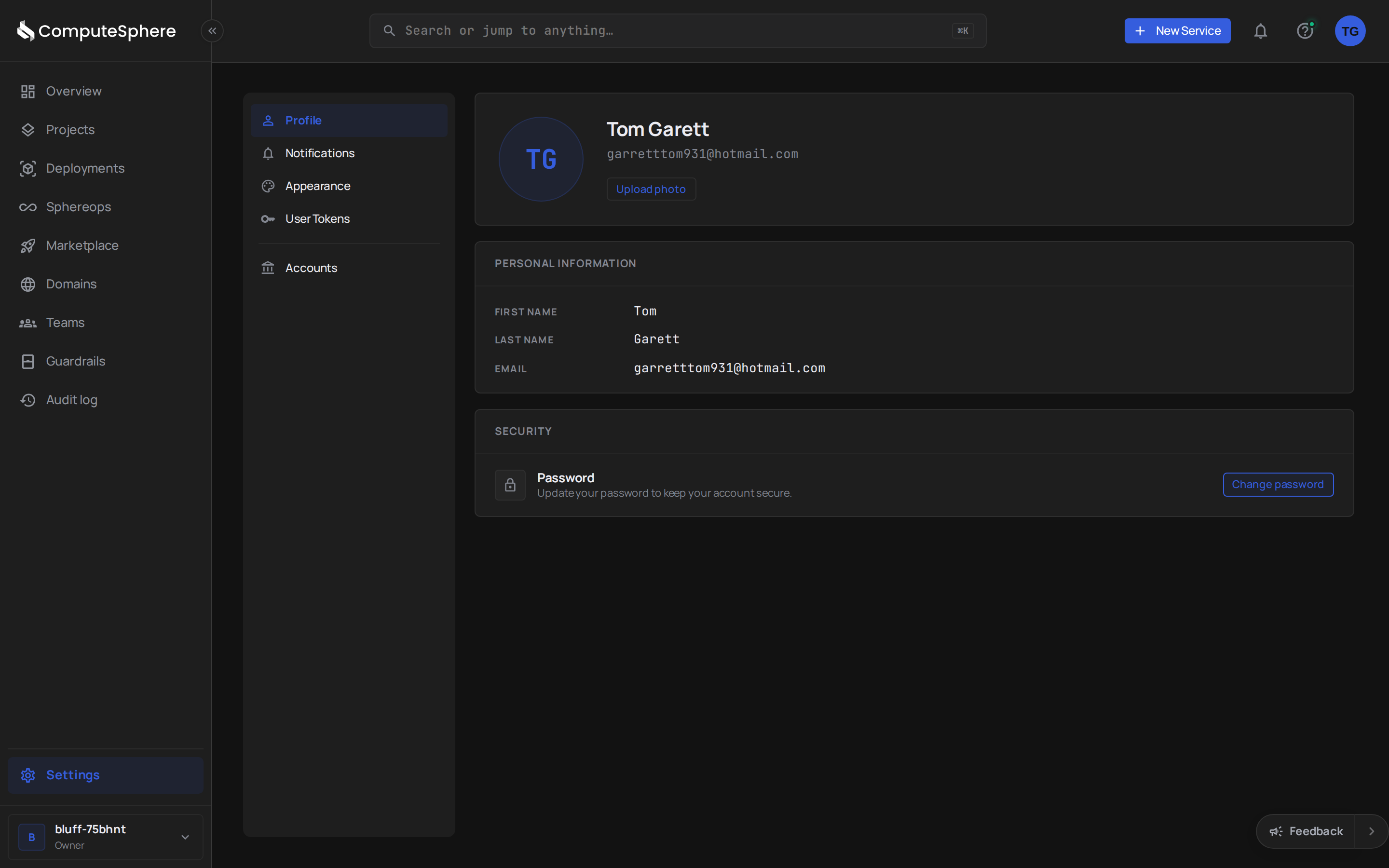Click Upload photo button
Viewport: 1389px width, 868px height.
click(x=651, y=189)
